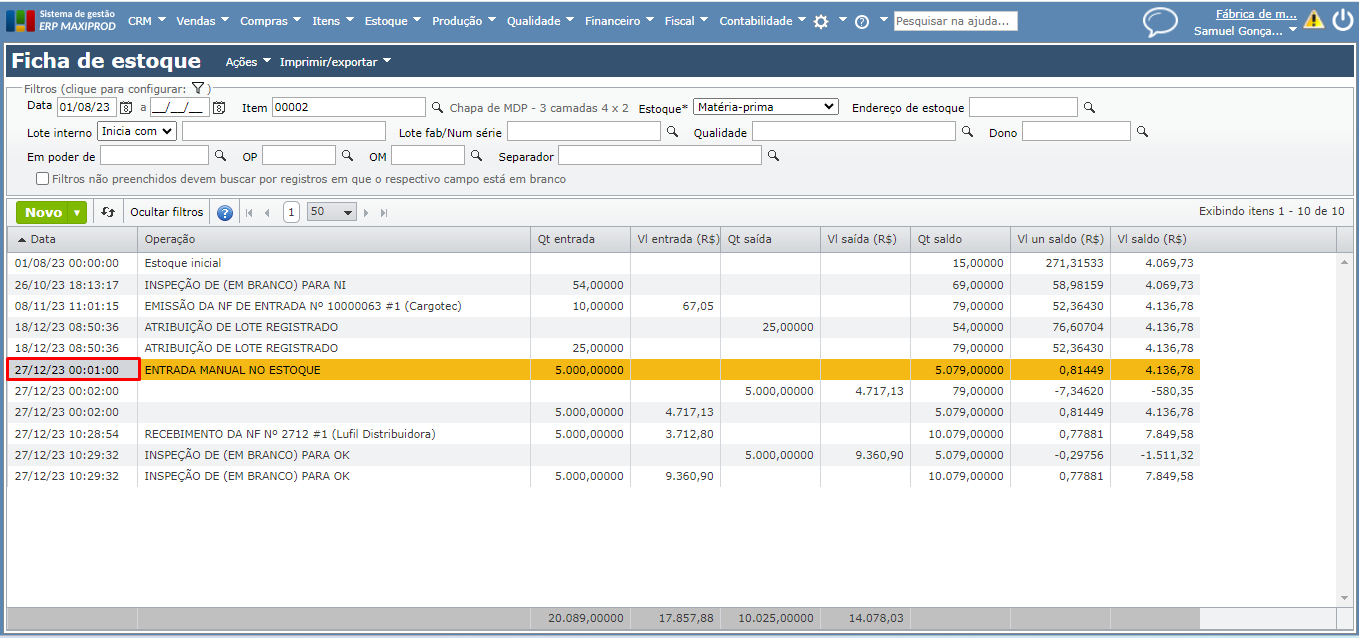The image size is (1359, 638).
Task: Click the Separador input field
Action: 659,156
